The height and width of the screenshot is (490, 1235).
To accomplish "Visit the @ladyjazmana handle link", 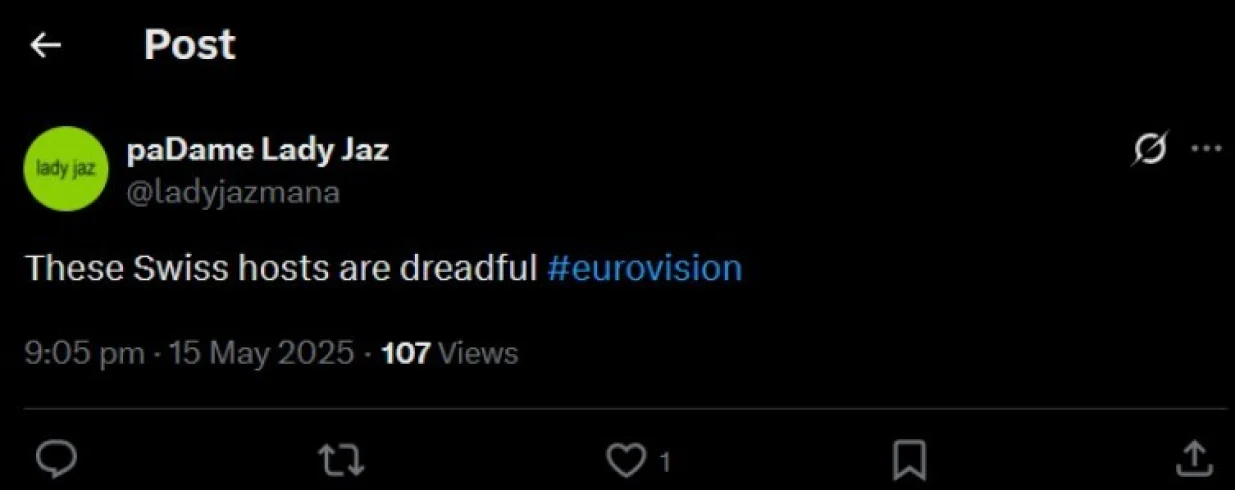I will pos(233,191).
